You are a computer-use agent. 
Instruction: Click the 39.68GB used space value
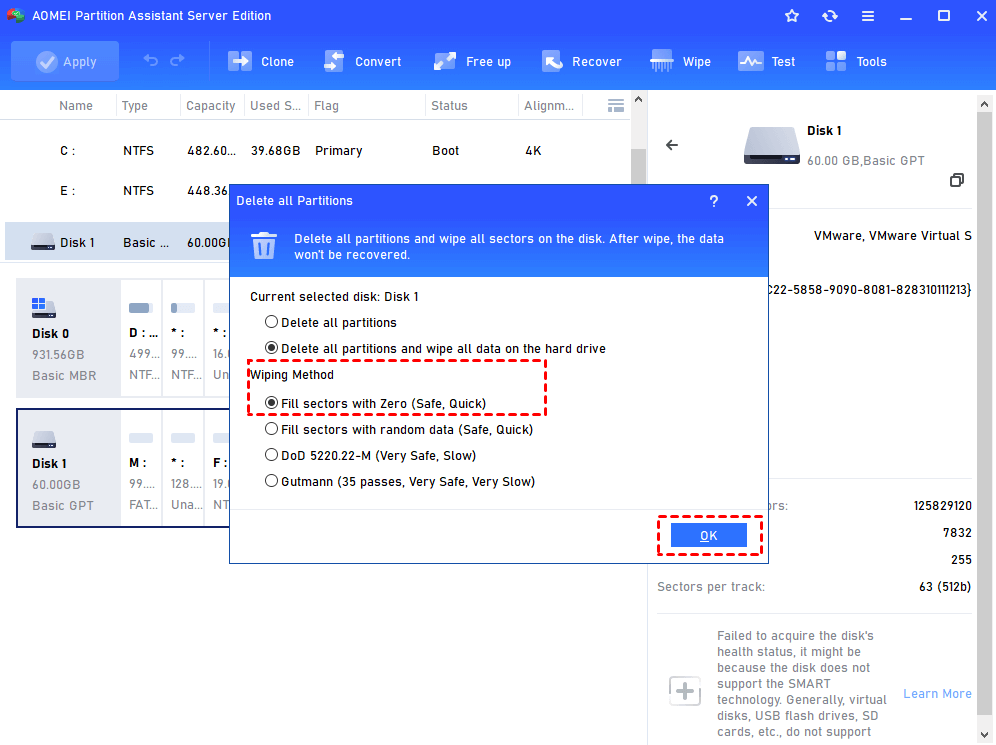click(x=276, y=151)
